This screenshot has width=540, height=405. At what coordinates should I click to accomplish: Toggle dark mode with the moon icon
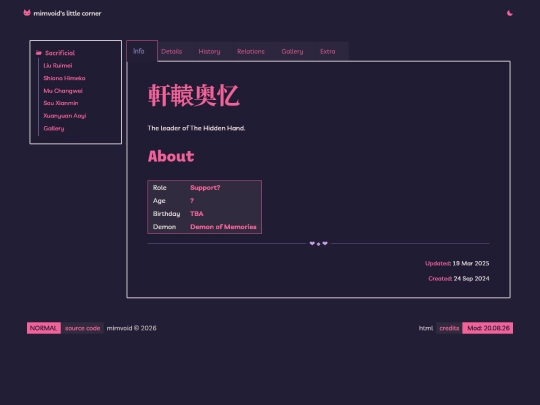(x=510, y=13)
